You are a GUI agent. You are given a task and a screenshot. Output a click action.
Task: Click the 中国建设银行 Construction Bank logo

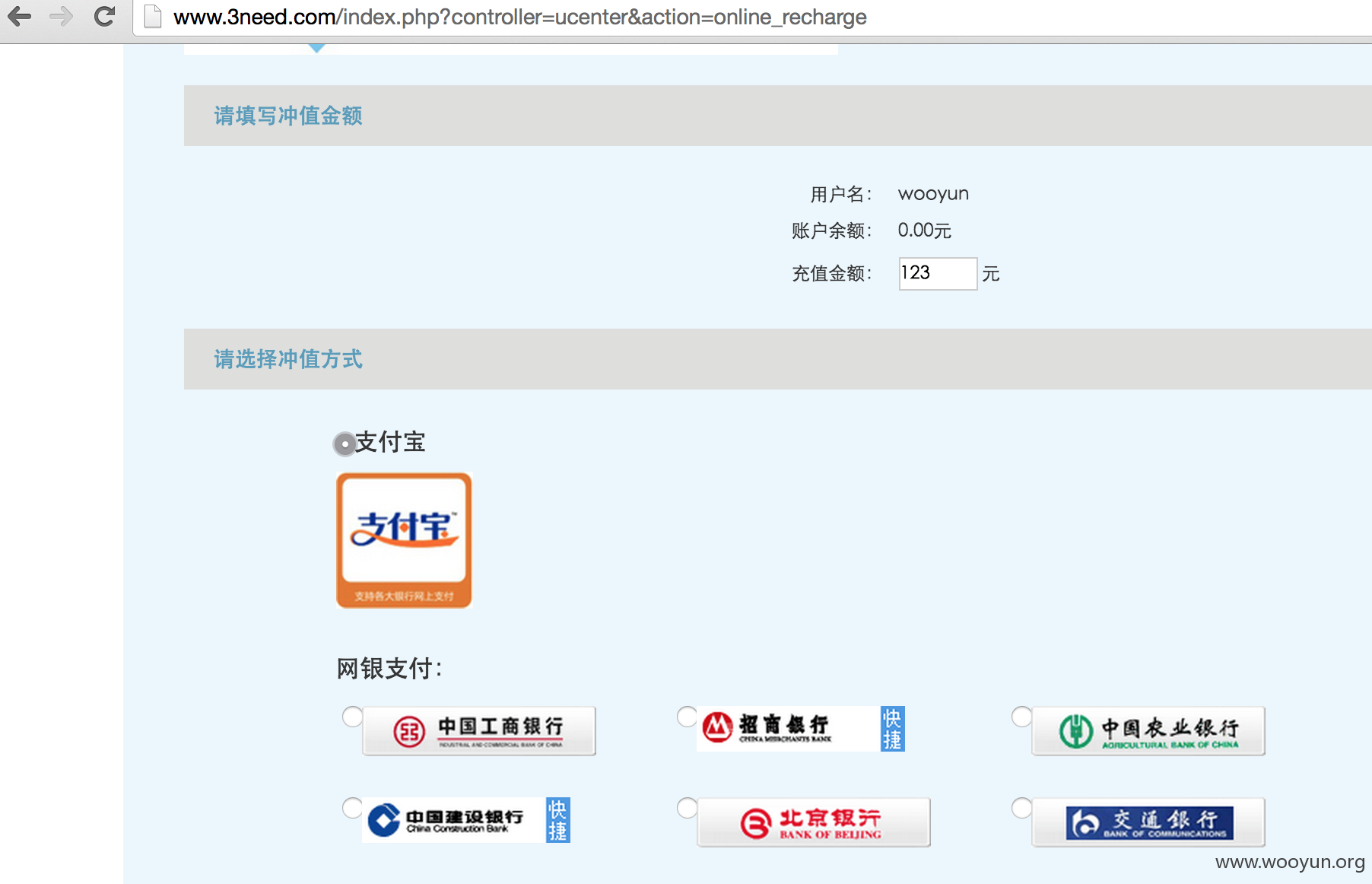pyautogui.click(x=453, y=820)
